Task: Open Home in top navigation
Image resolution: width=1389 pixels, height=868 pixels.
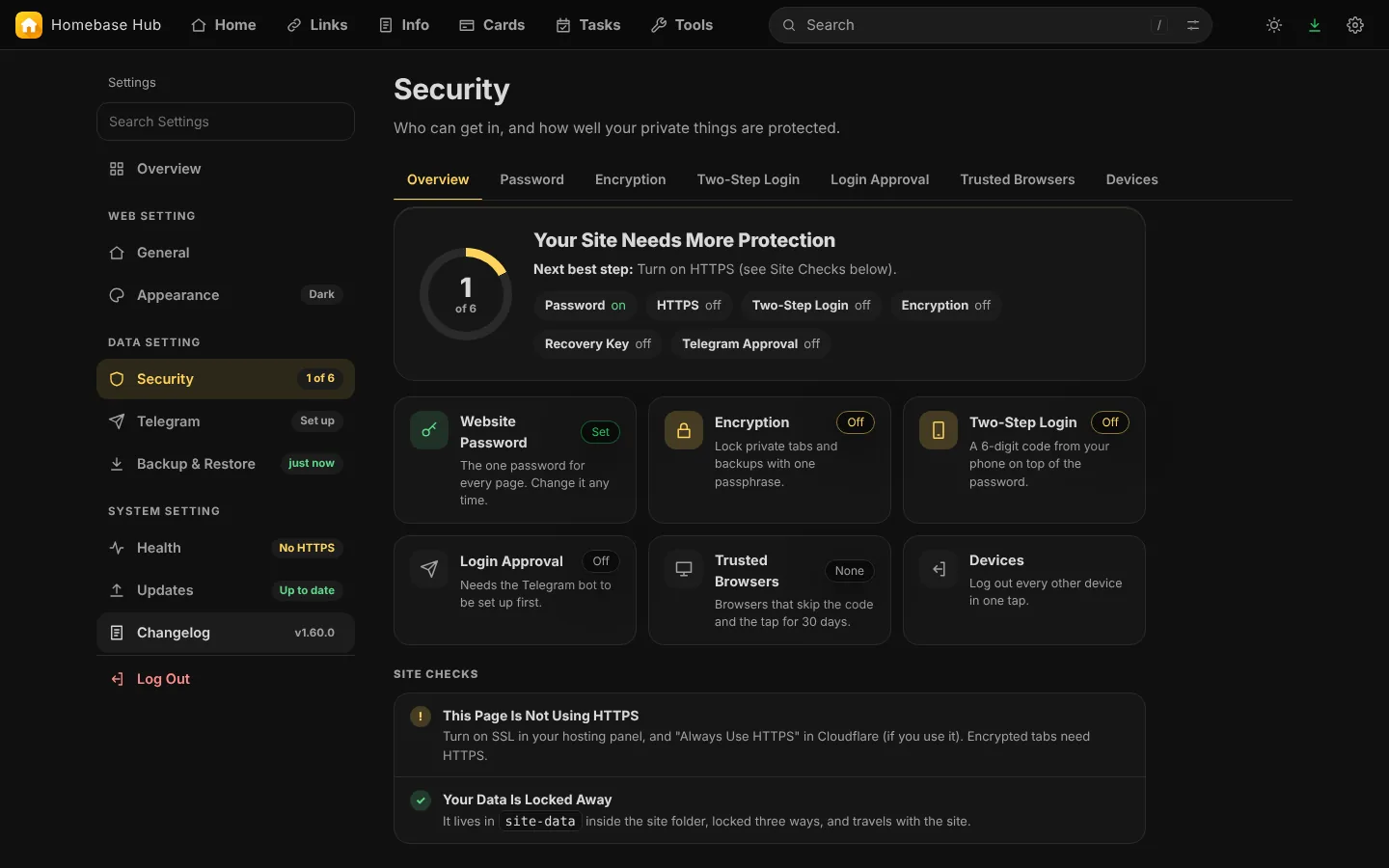Action: (224, 25)
